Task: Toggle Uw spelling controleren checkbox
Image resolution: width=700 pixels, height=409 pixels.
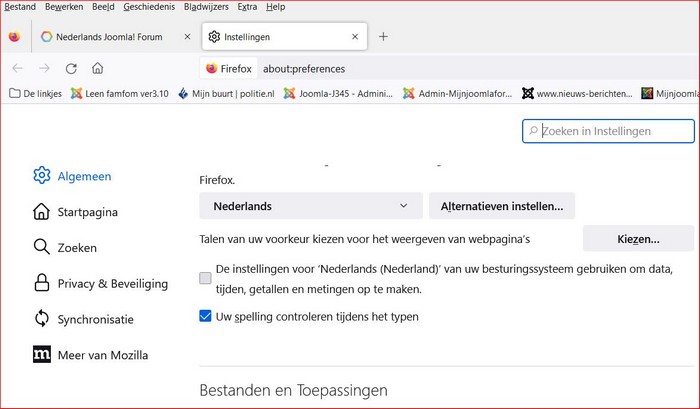Action: pyautogui.click(x=205, y=316)
